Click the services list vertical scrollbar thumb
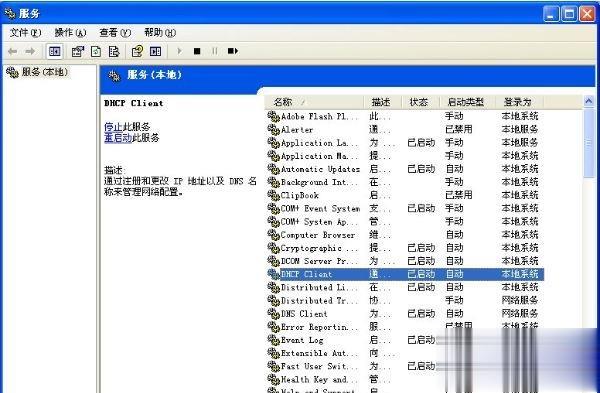 pos(589,143)
